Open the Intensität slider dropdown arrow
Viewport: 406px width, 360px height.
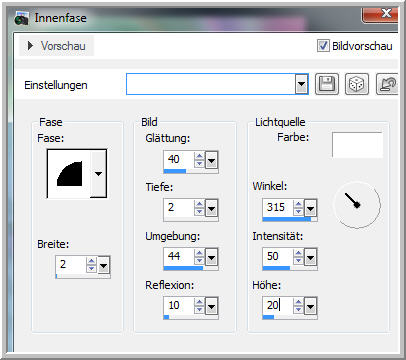click(310, 257)
